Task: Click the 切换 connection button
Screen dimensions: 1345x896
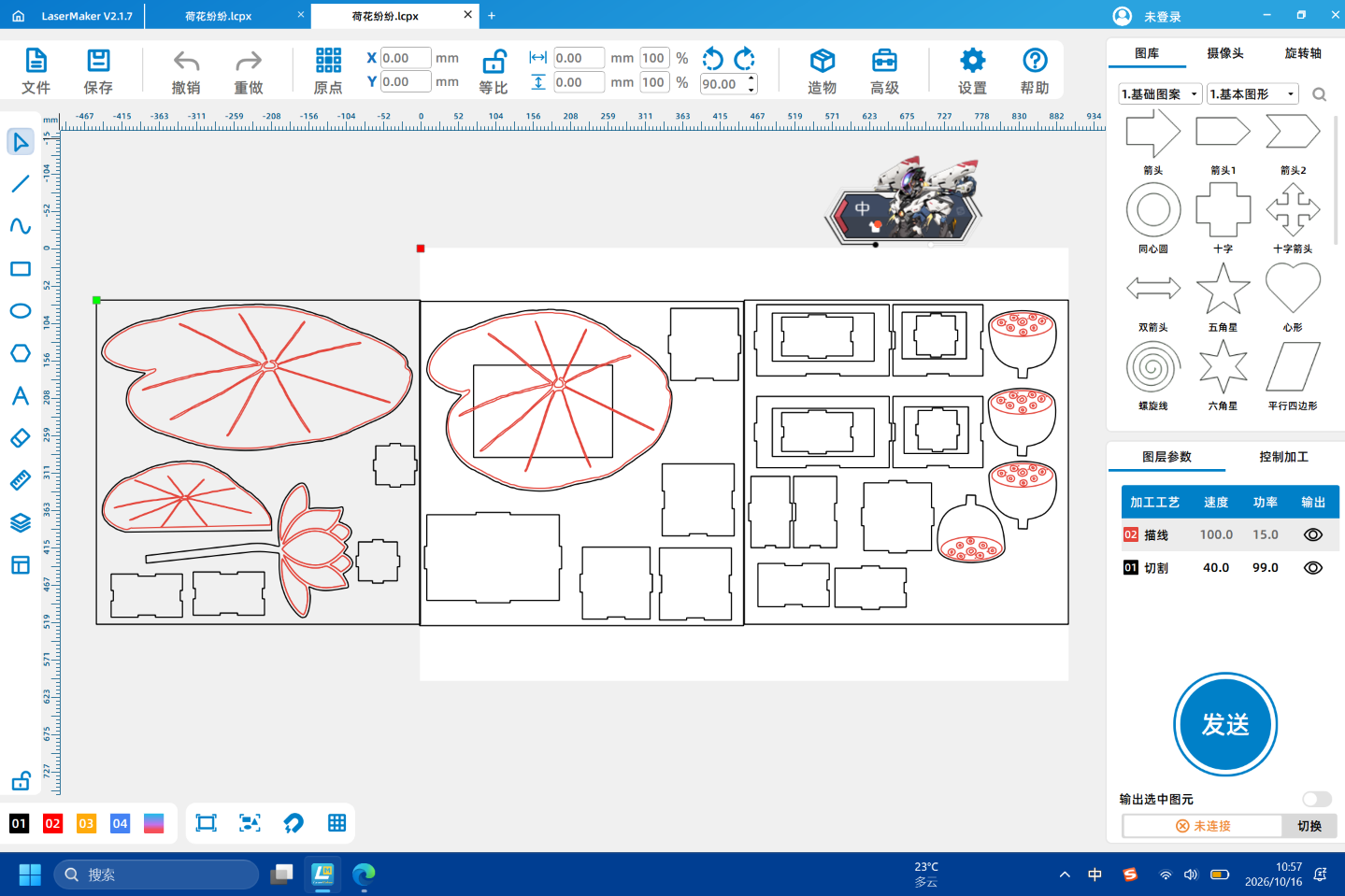Action: (x=1309, y=826)
